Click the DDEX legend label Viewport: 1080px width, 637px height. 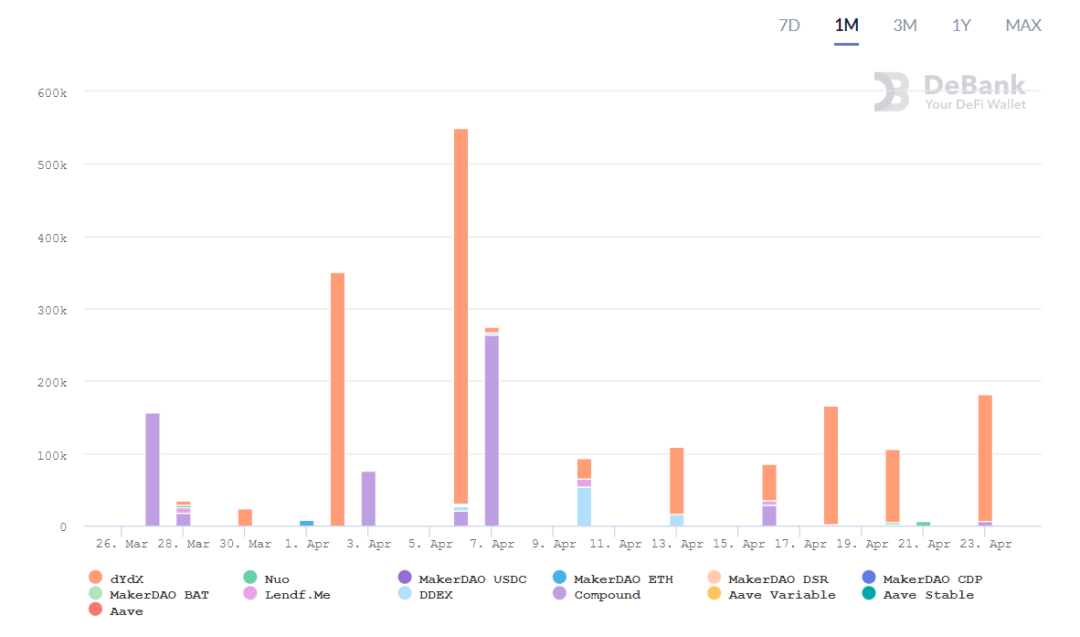[436, 595]
